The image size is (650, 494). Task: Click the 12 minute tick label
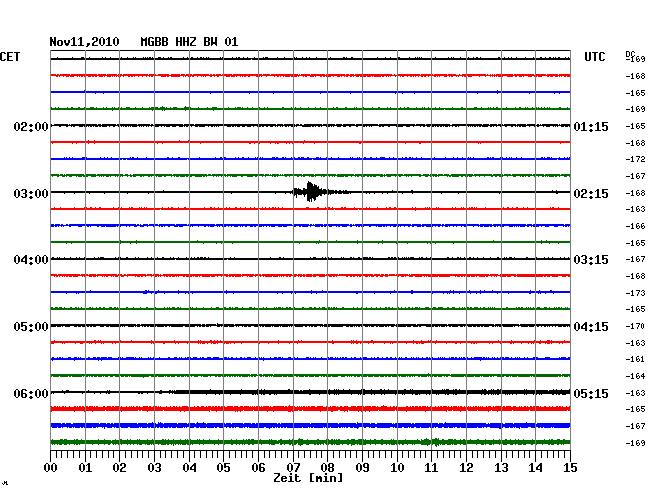click(466, 467)
